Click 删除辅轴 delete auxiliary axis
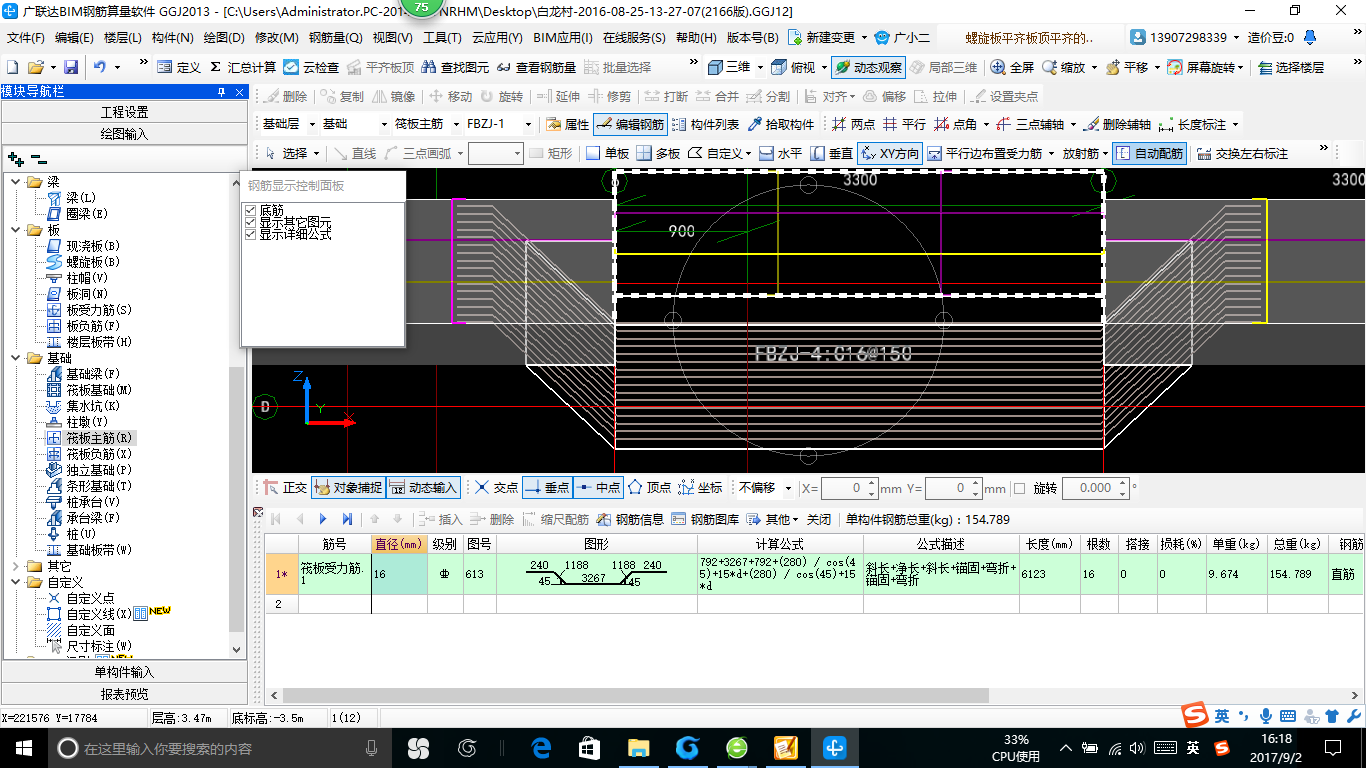 click(x=1116, y=125)
